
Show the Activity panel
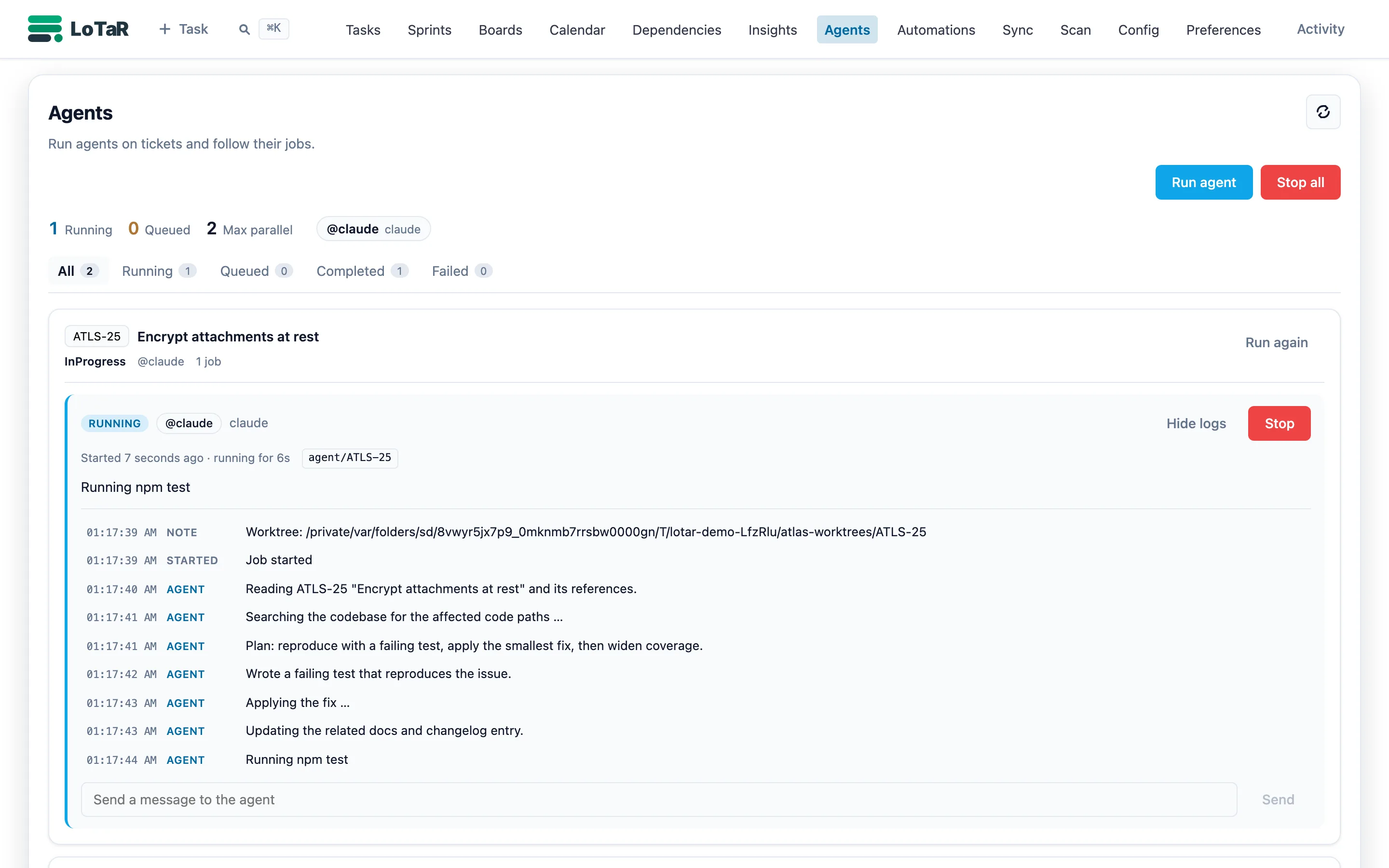pos(1320,29)
